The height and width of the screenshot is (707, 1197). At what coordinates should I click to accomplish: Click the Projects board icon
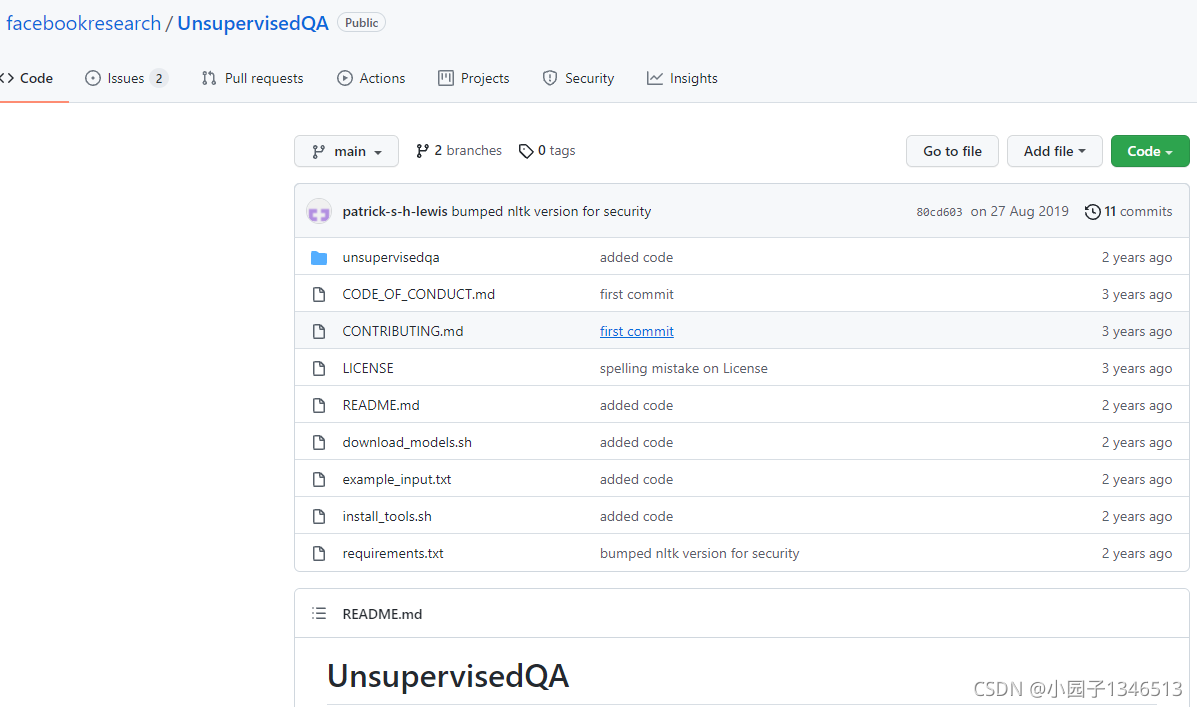446,78
